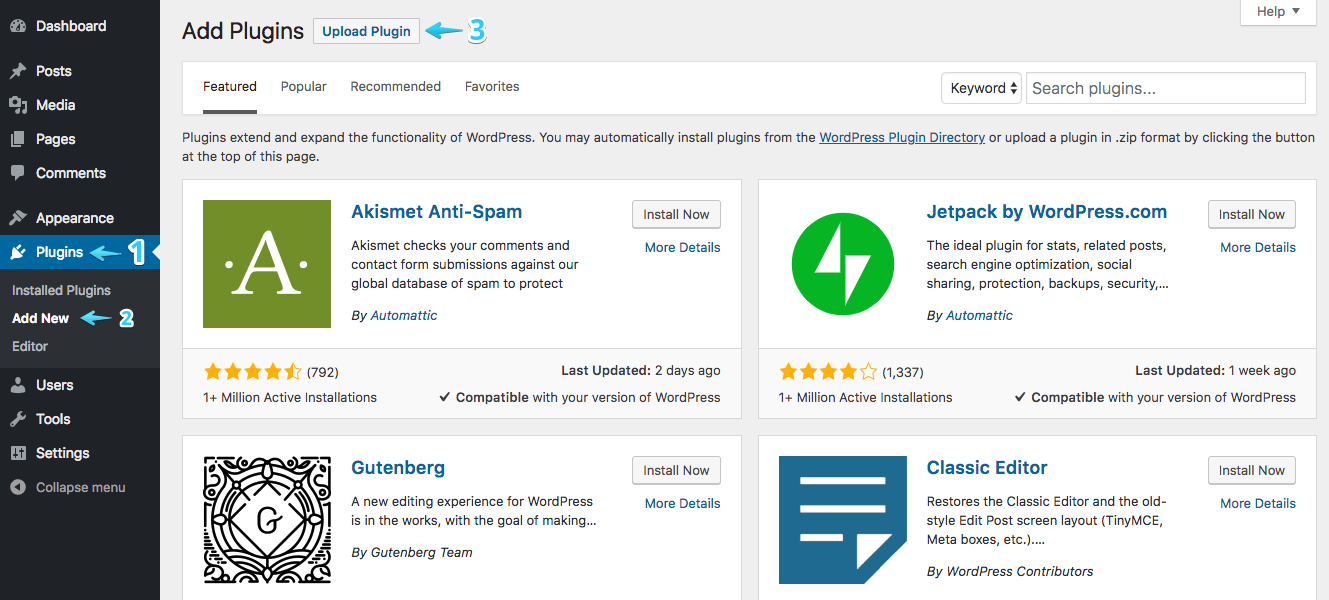The height and width of the screenshot is (600, 1329).
Task: View More Details for Akismet Anti-Spam
Action: click(x=683, y=247)
